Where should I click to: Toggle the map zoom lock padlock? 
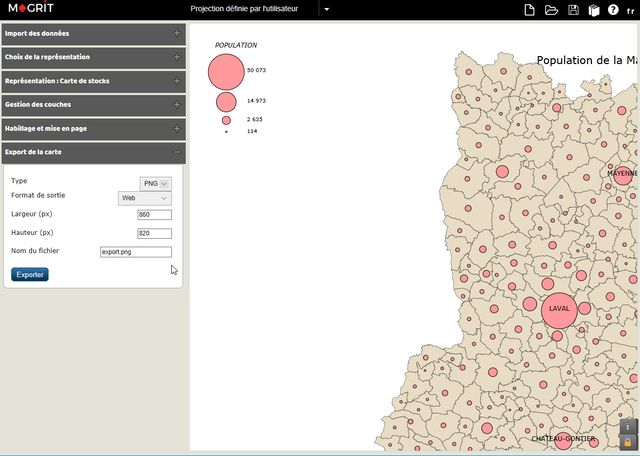tap(627, 442)
